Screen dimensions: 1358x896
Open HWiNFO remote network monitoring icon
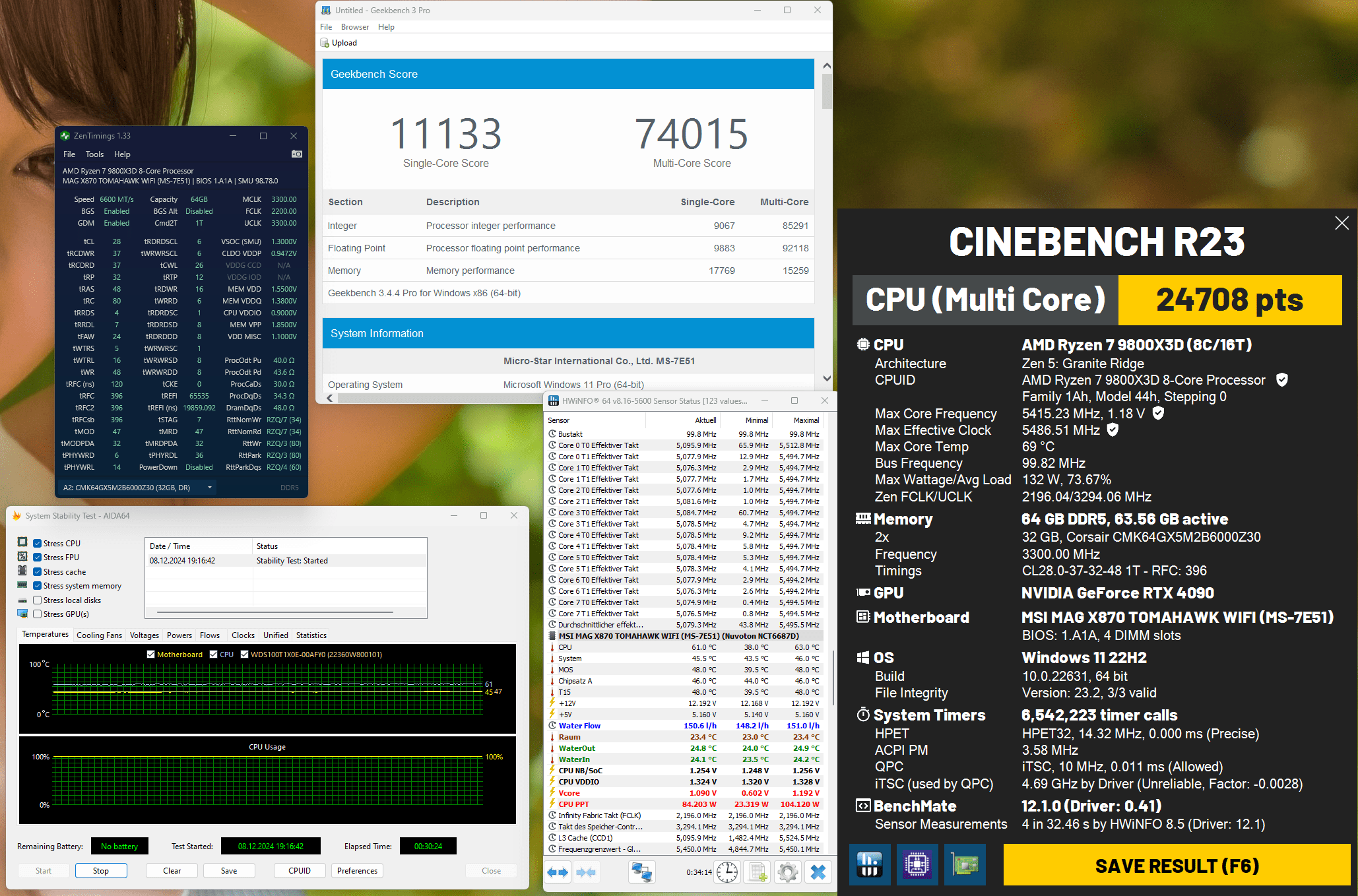pos(641,872)
